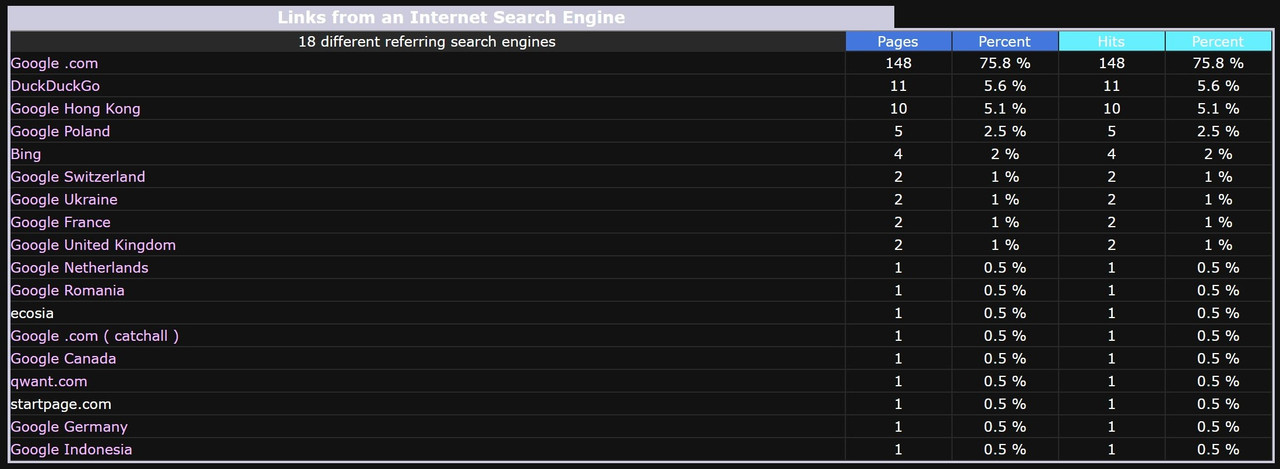1280x469 pixels.
Task: Select the Hits percent 5.6 % for DuckDuckGo
Action: (x=1218, y=86)
